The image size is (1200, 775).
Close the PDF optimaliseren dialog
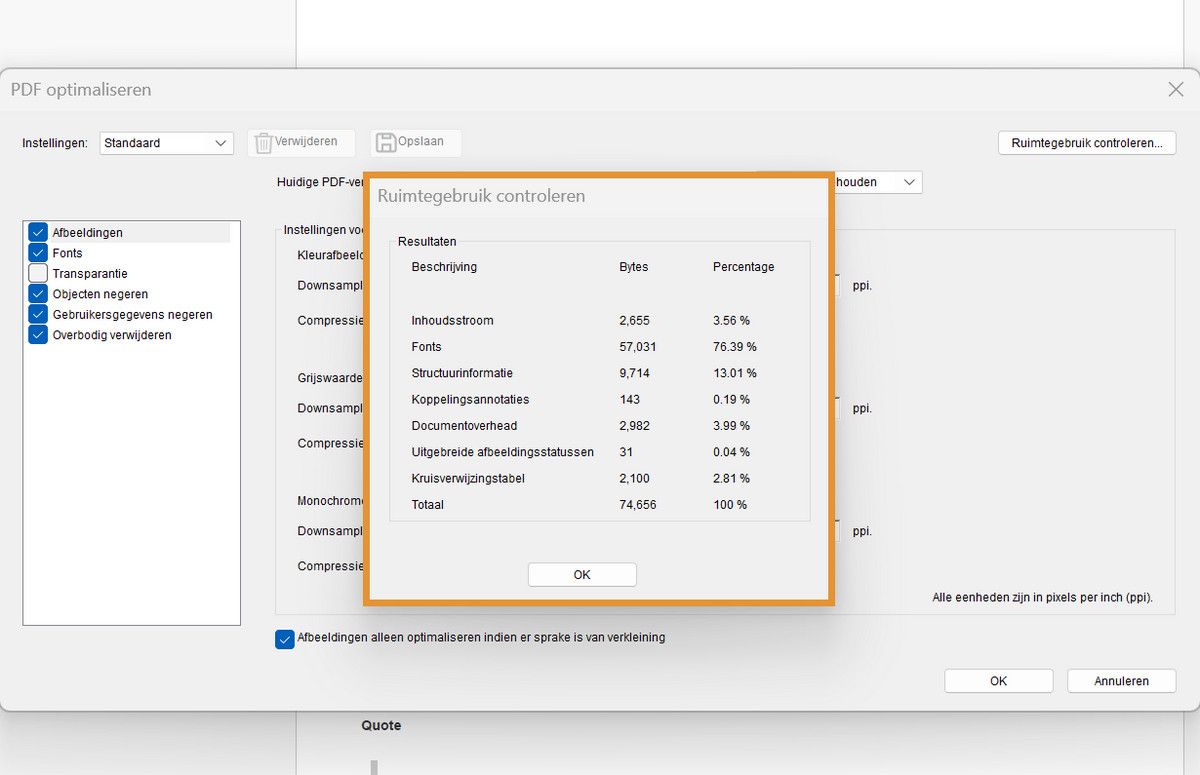[x=1175, y=88]
